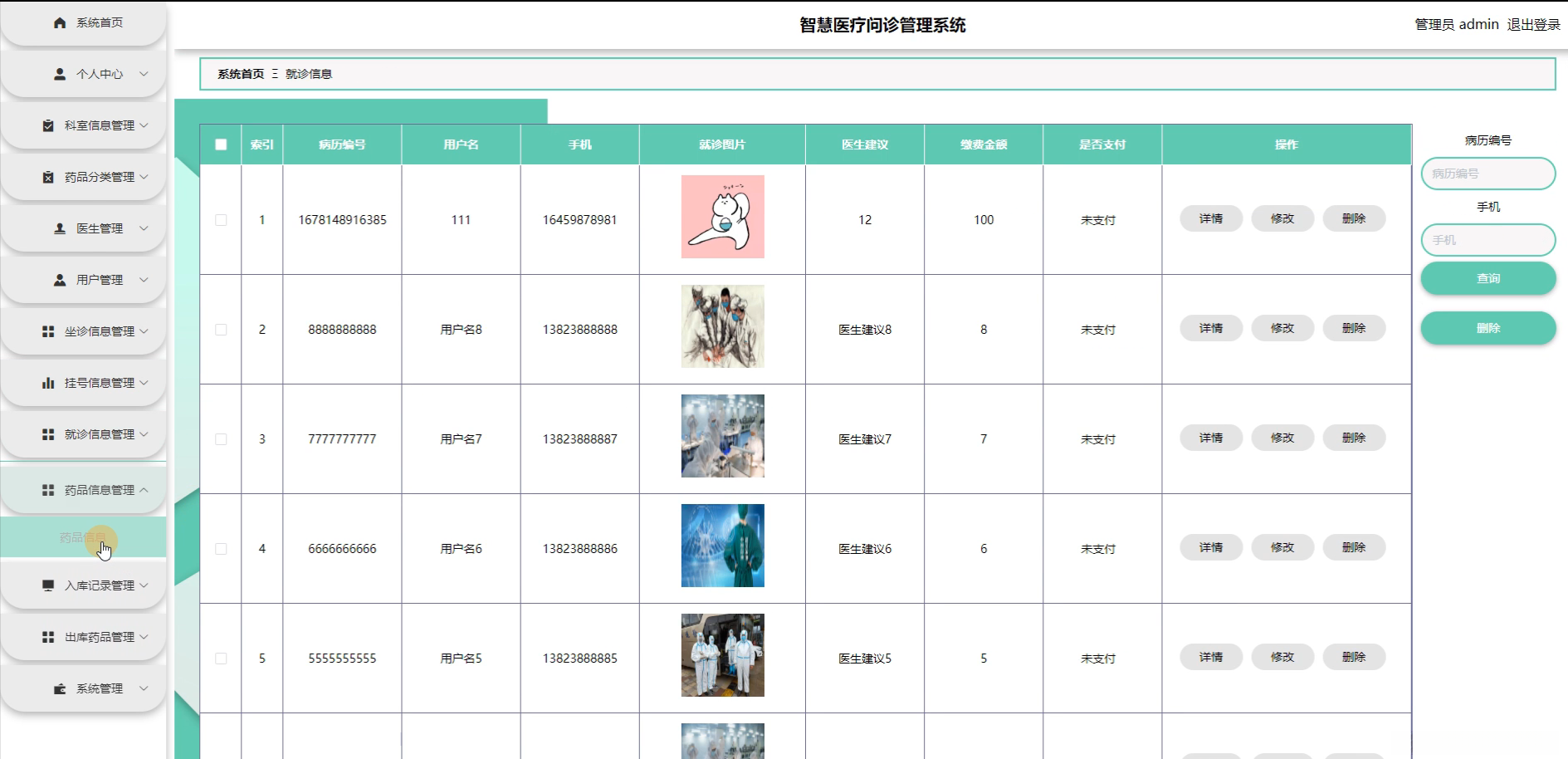The height and width of the screenshot is (759, 1568).
Task: Click the icon beside 系统管理
Action: pos(60,688)
